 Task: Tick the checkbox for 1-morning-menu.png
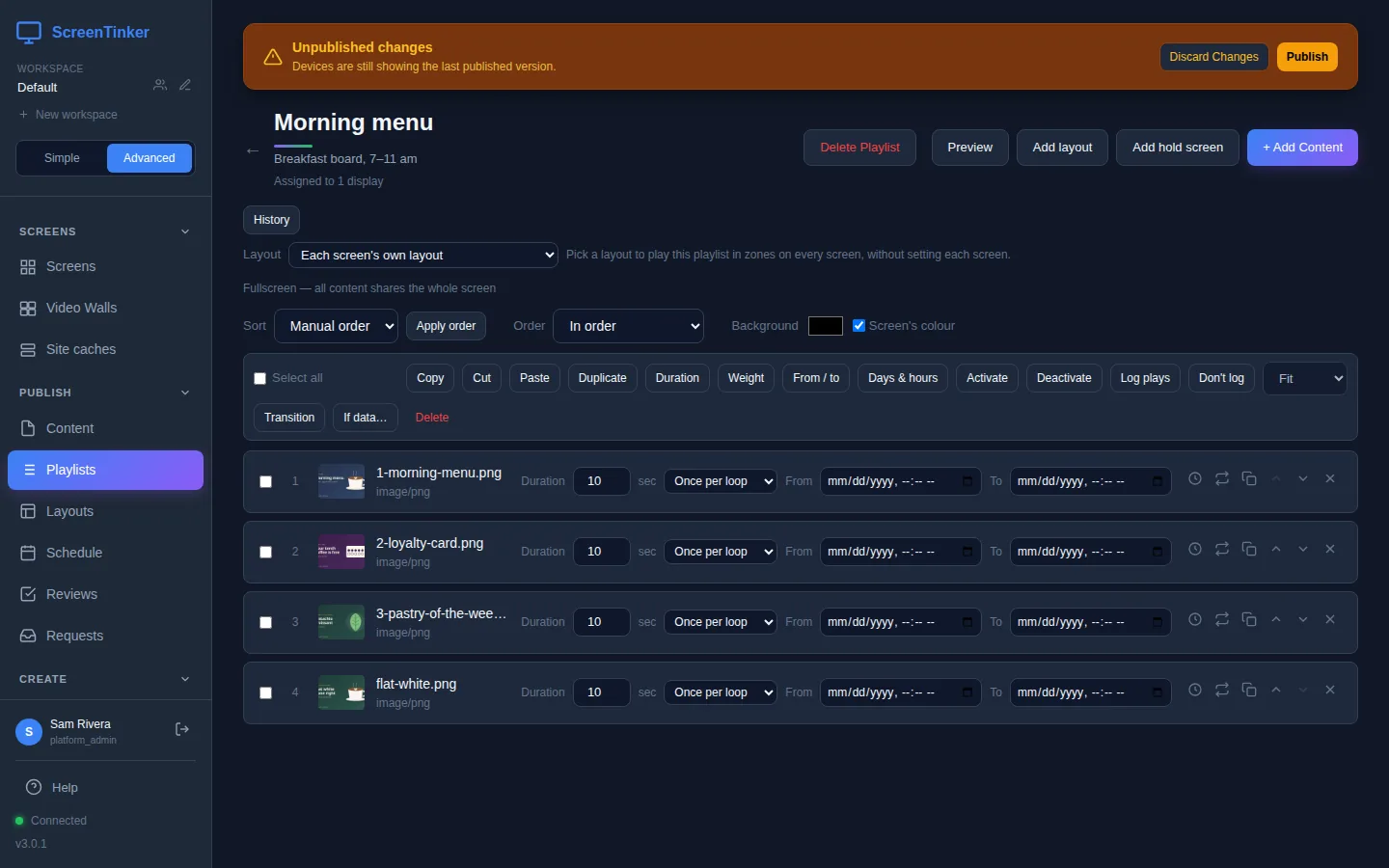point(266,481)
